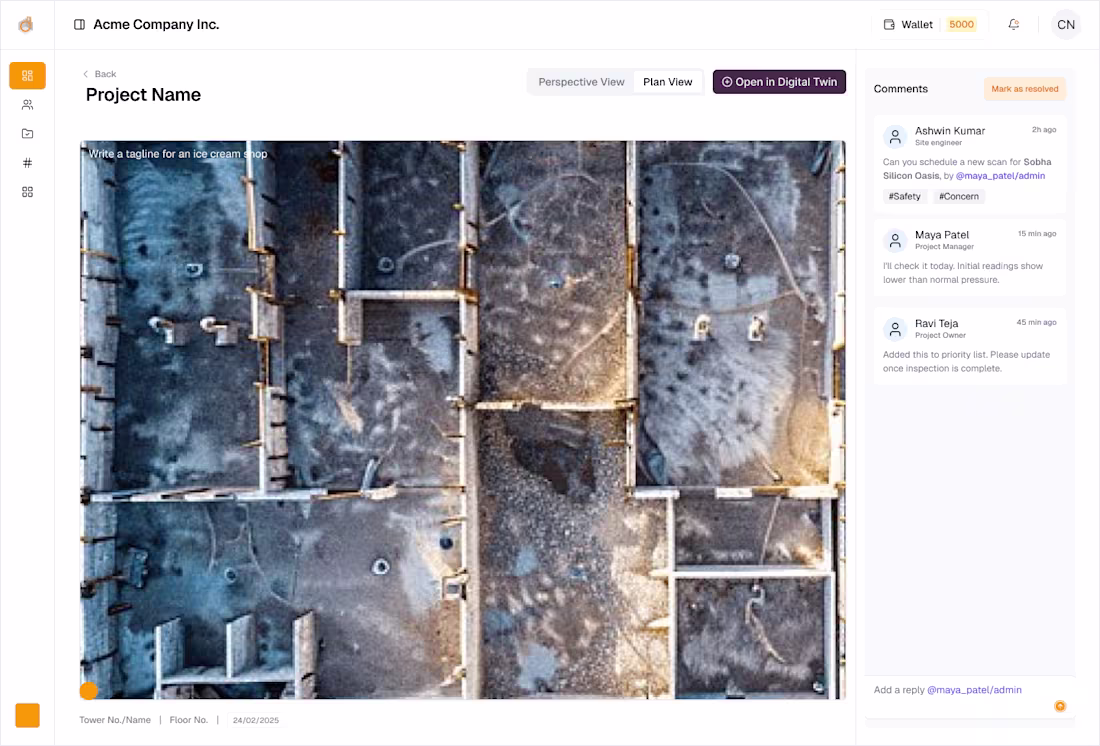The width and height of the screenshot is (1100, 746).
Task: Click the '15 min ago' timestamp
Action: [1037, 234]
